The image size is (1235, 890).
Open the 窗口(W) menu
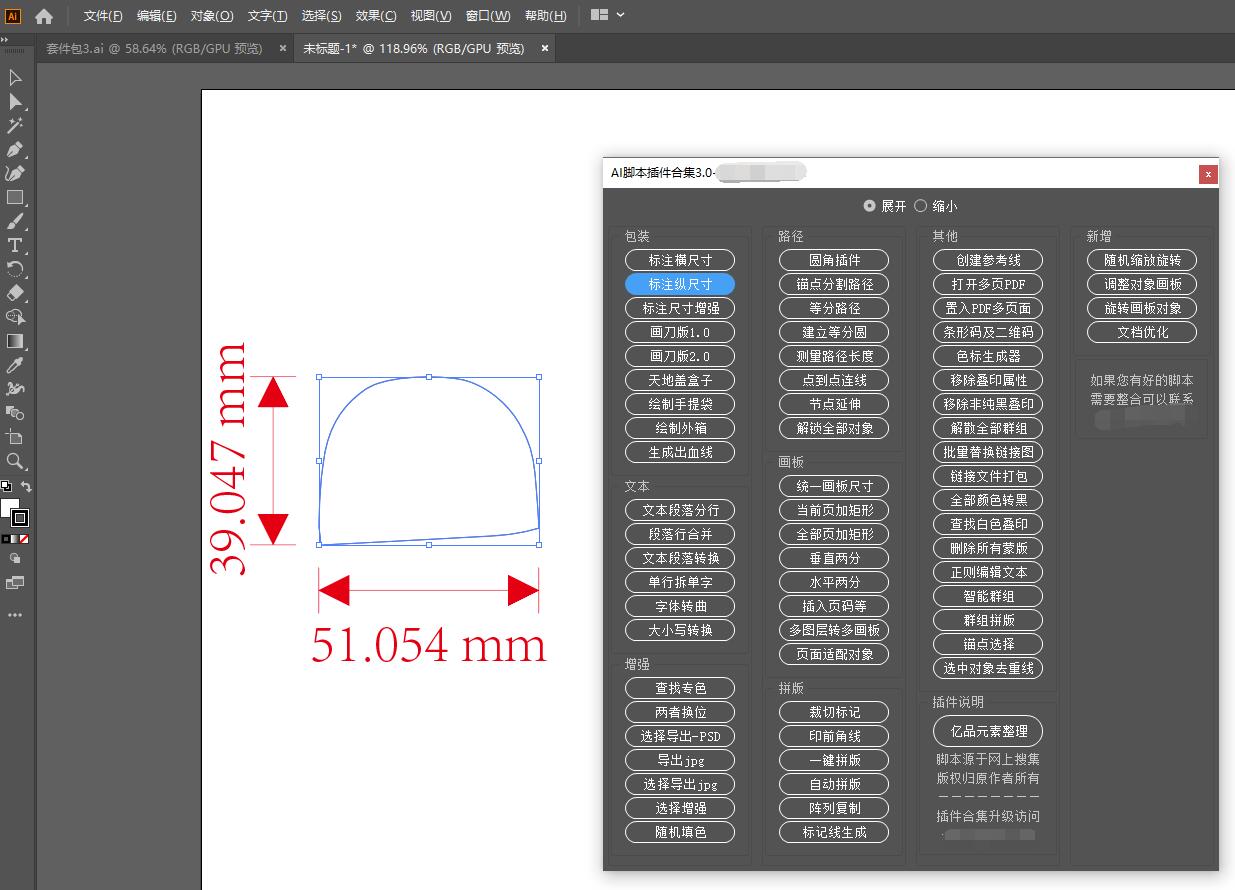[x=488, y=16]
